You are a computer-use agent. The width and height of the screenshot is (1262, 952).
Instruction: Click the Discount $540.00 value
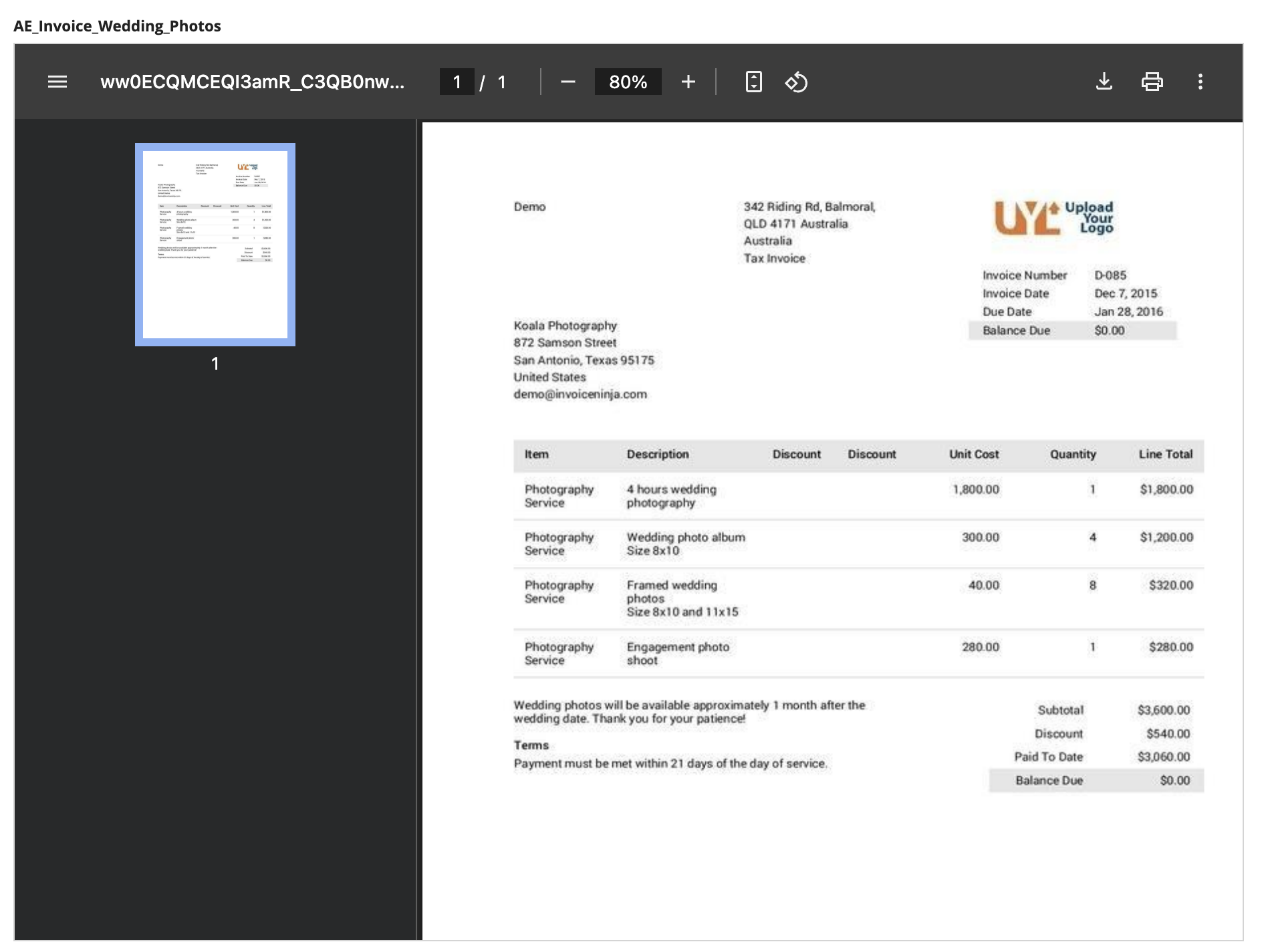pos(1168,734)
